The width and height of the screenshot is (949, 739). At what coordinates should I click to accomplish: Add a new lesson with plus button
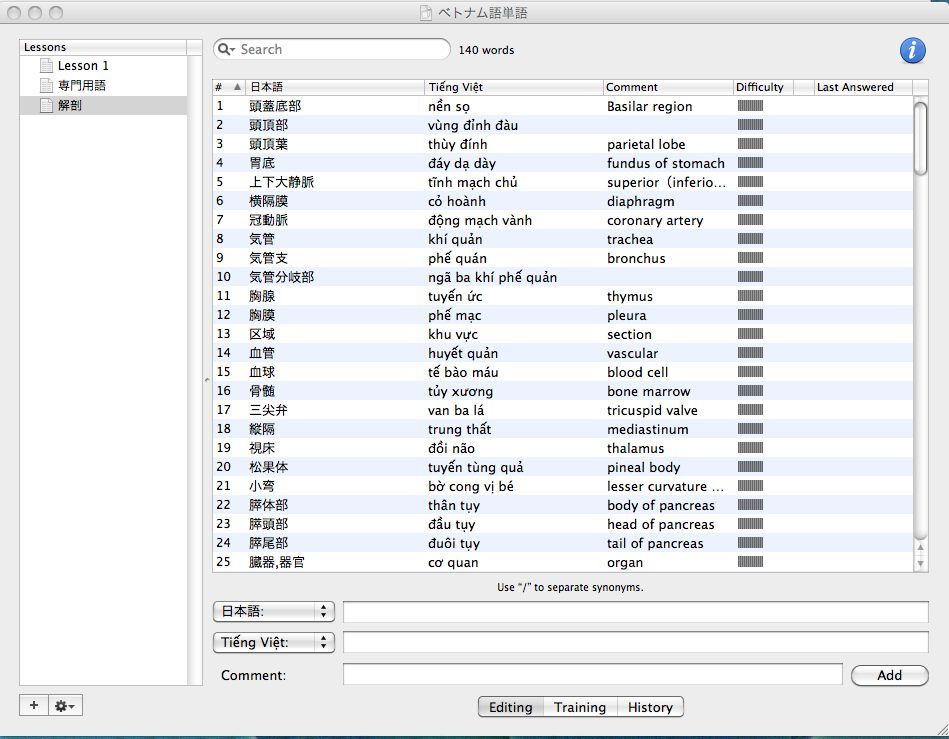click(x=34, y=705)
